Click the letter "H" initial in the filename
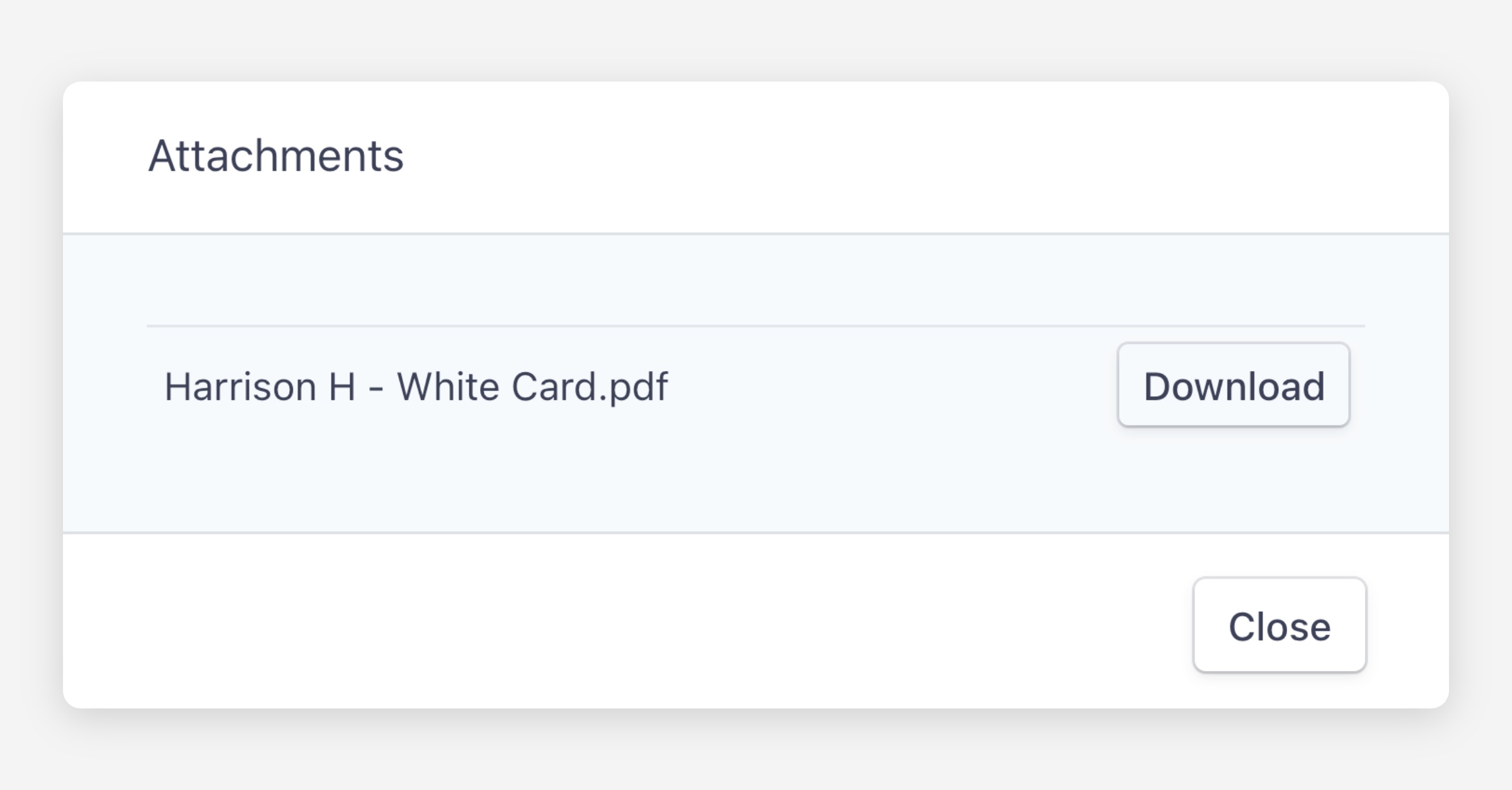This screenshot has height=790, width=1512. coord(342,386)
